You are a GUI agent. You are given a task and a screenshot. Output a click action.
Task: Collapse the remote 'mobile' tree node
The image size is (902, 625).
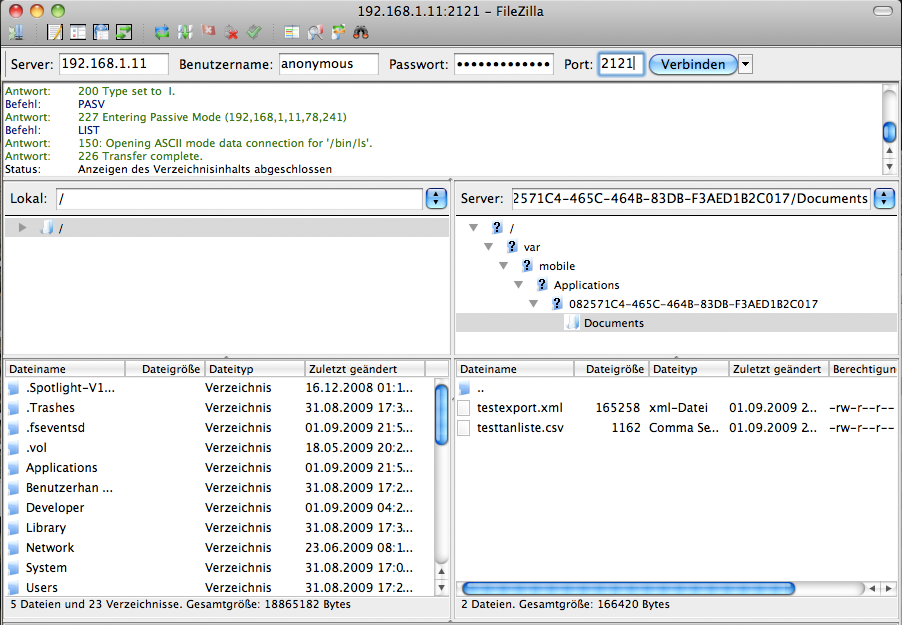[x=503, y=265]
